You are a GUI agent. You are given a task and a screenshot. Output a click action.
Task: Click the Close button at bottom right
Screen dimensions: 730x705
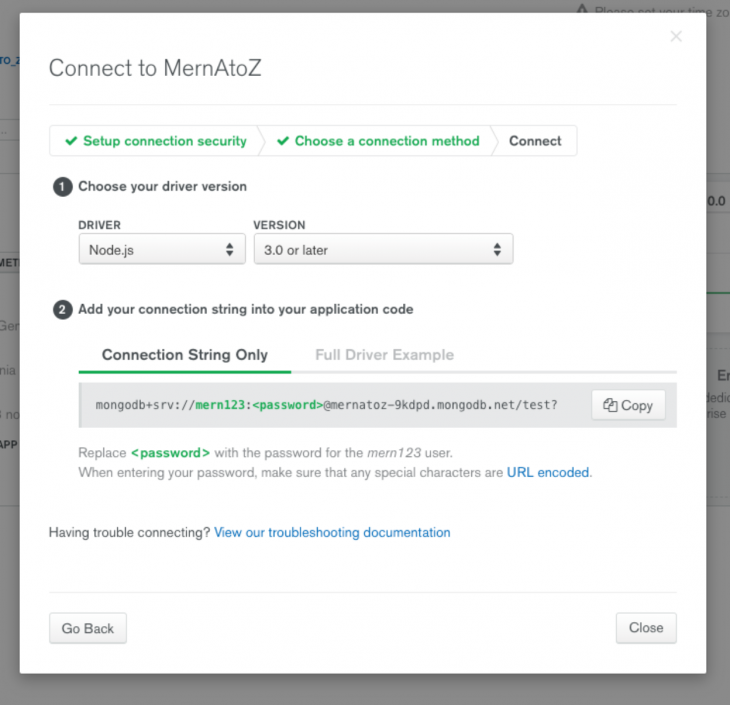[x=646, y=628]
